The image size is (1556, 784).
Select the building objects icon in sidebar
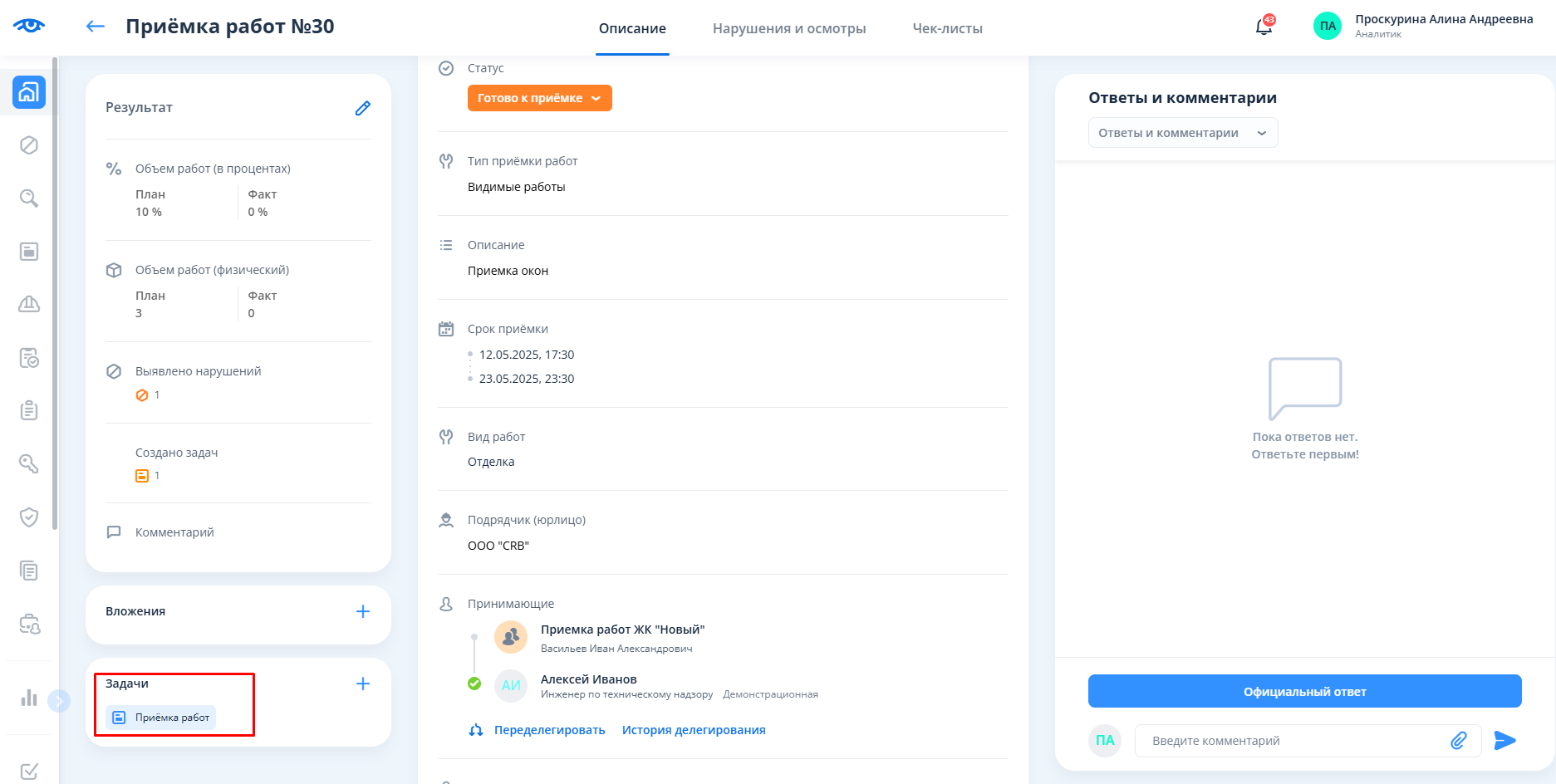pyautogui.click(x=29, y=92)
